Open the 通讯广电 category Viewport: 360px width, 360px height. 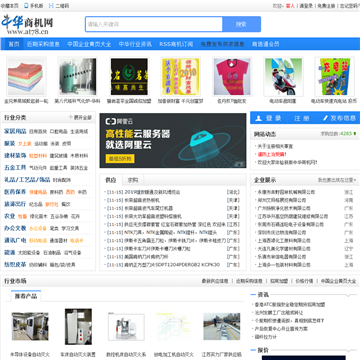click(x=15, y=240)
